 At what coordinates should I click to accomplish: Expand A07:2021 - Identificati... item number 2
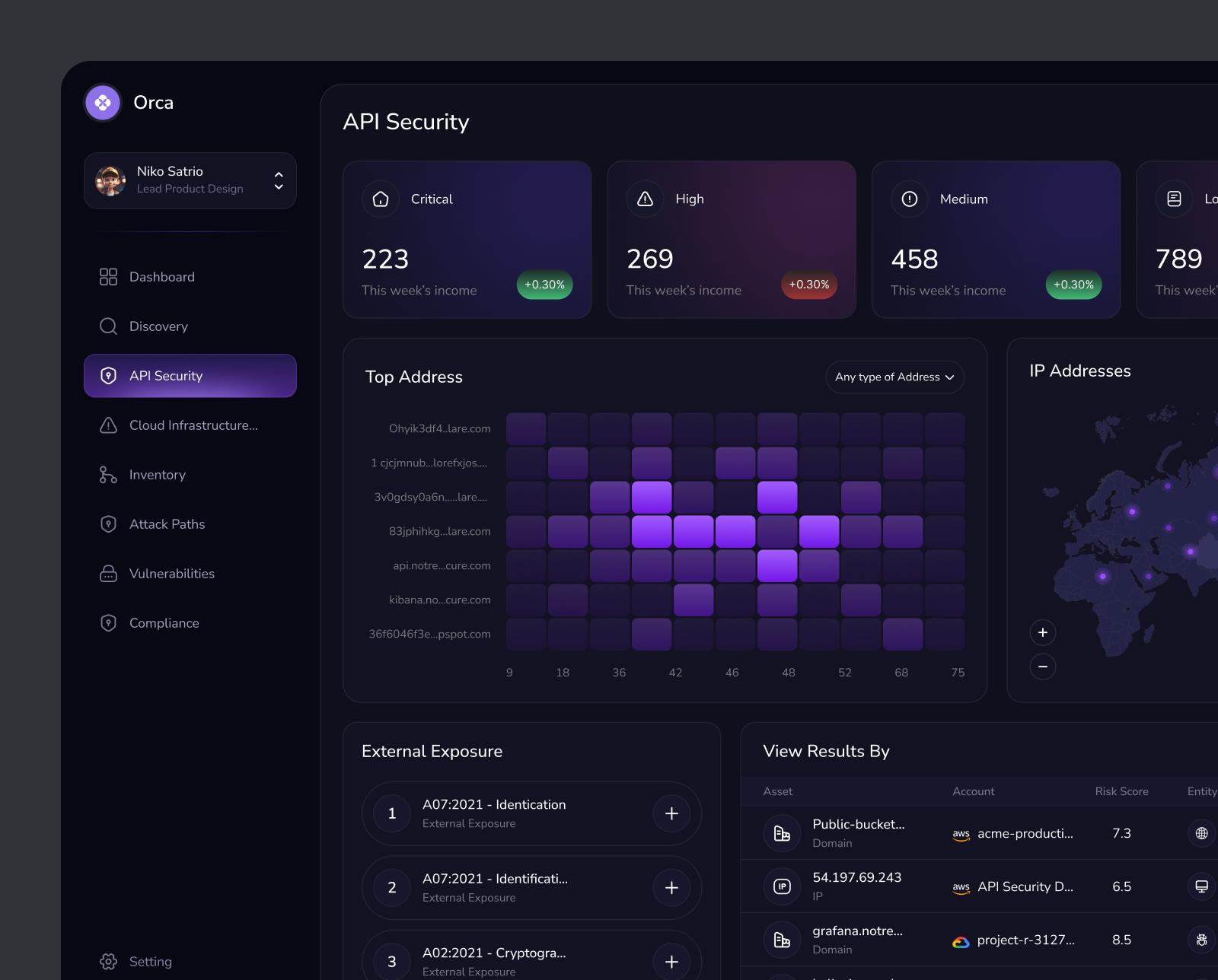tap(671, 888)
